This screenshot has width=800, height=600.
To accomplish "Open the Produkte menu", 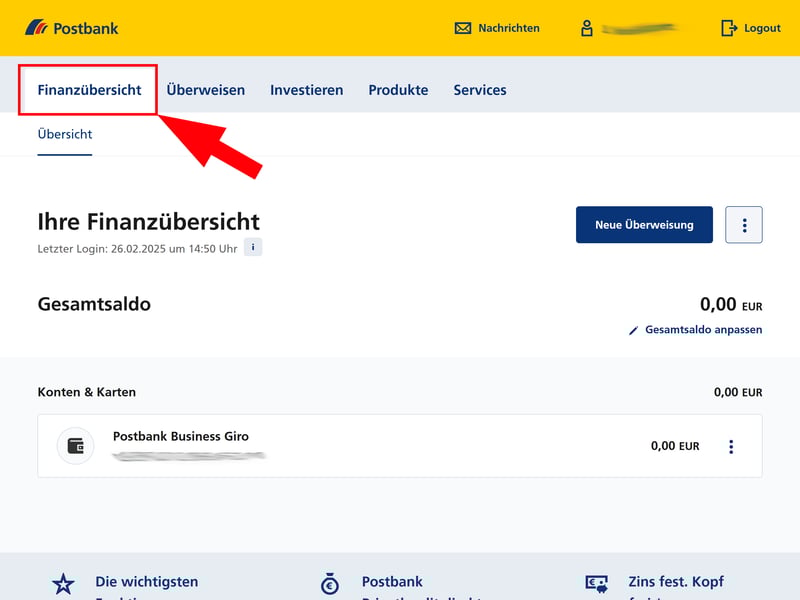I will [398, 90].
